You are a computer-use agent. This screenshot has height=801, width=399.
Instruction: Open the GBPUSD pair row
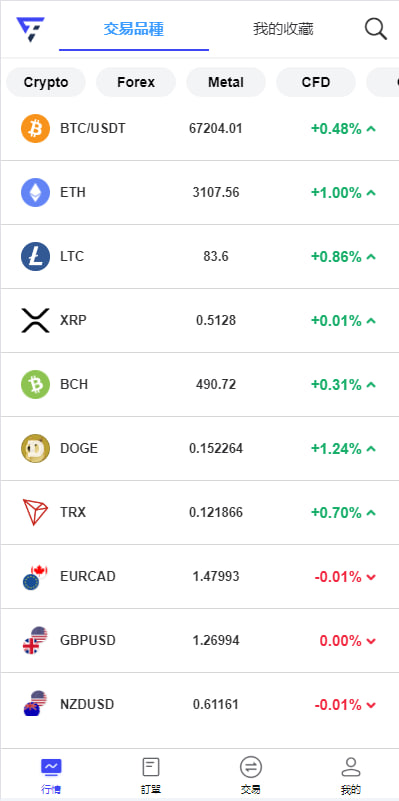199,640
